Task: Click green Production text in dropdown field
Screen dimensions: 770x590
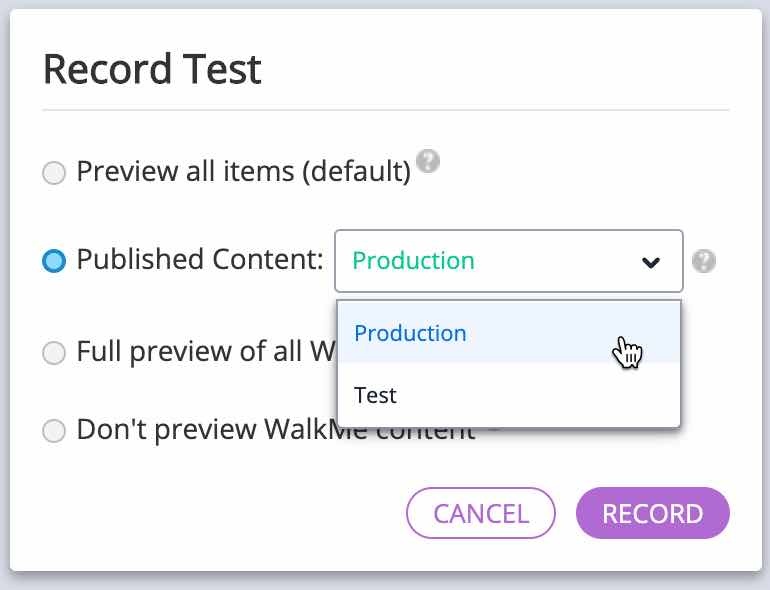Action: (413, 260)
